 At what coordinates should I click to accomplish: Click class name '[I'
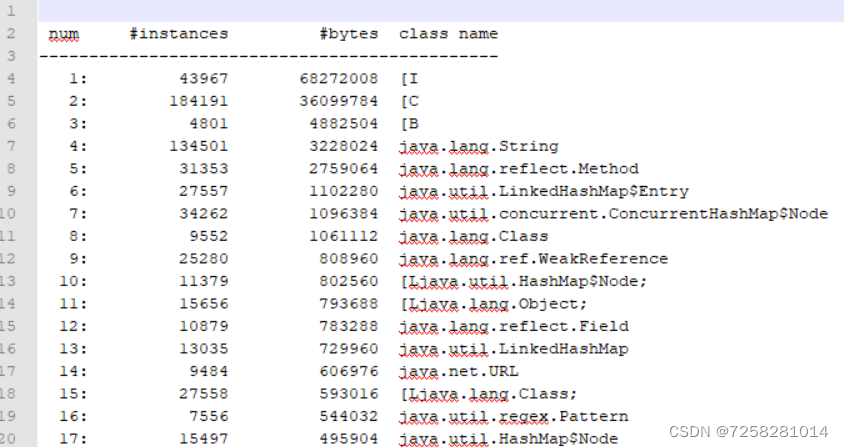[x=409, y=79]
